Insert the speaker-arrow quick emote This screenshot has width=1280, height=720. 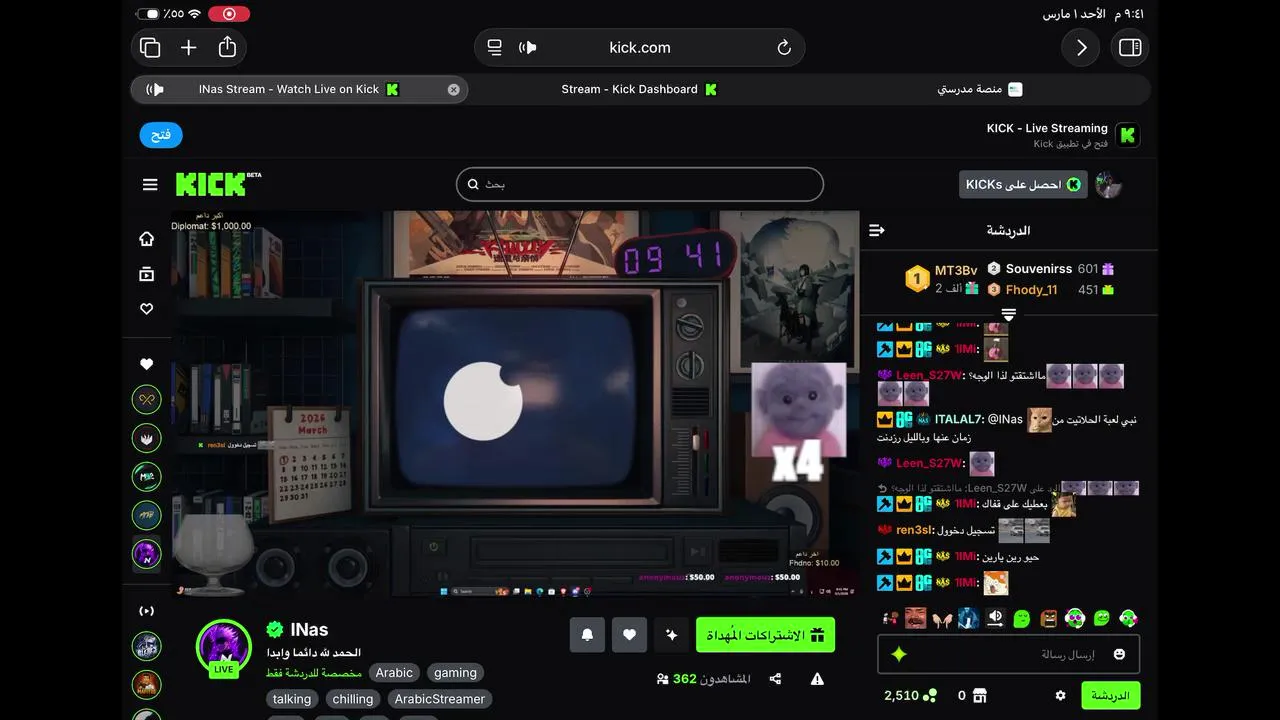(x=995, y=618)
